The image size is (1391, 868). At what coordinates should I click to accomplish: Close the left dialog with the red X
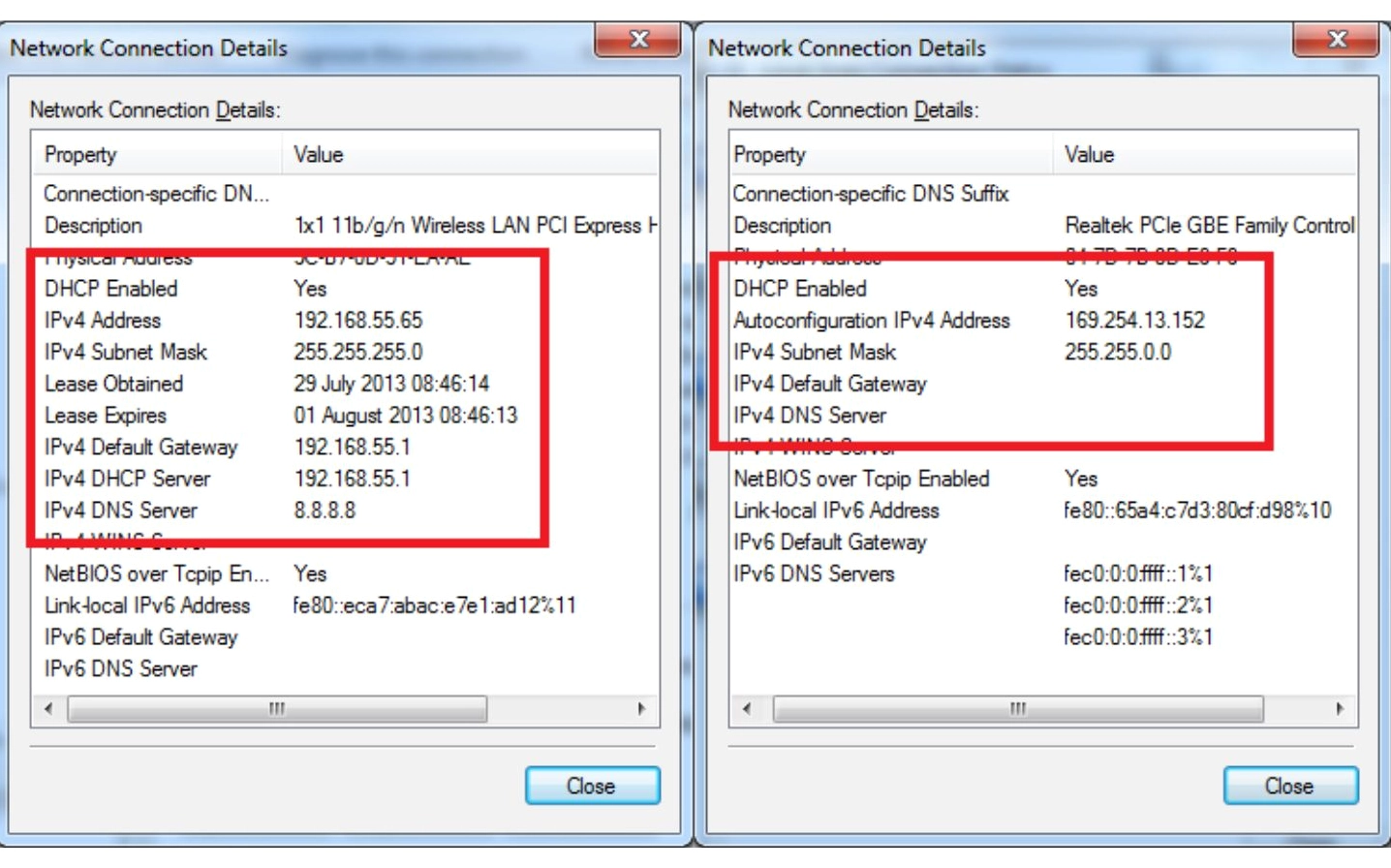click(x=638, y=41)
